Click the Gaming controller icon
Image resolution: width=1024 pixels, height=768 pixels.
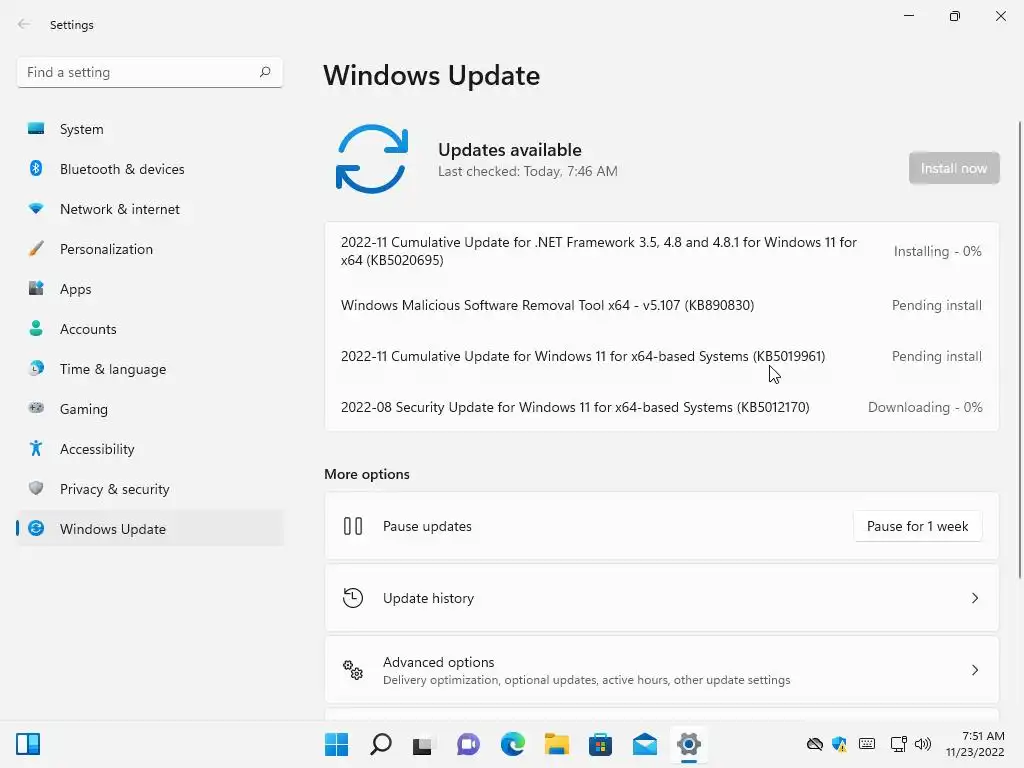click(36, 408)
